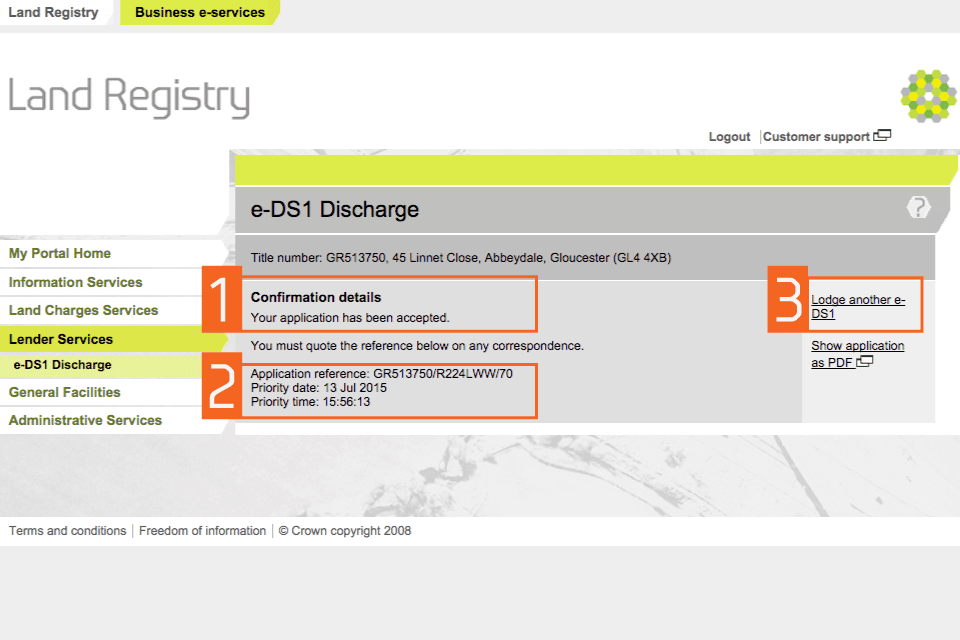
Task: Switch to the Land Registry top tab
Action: coord(53,13)
